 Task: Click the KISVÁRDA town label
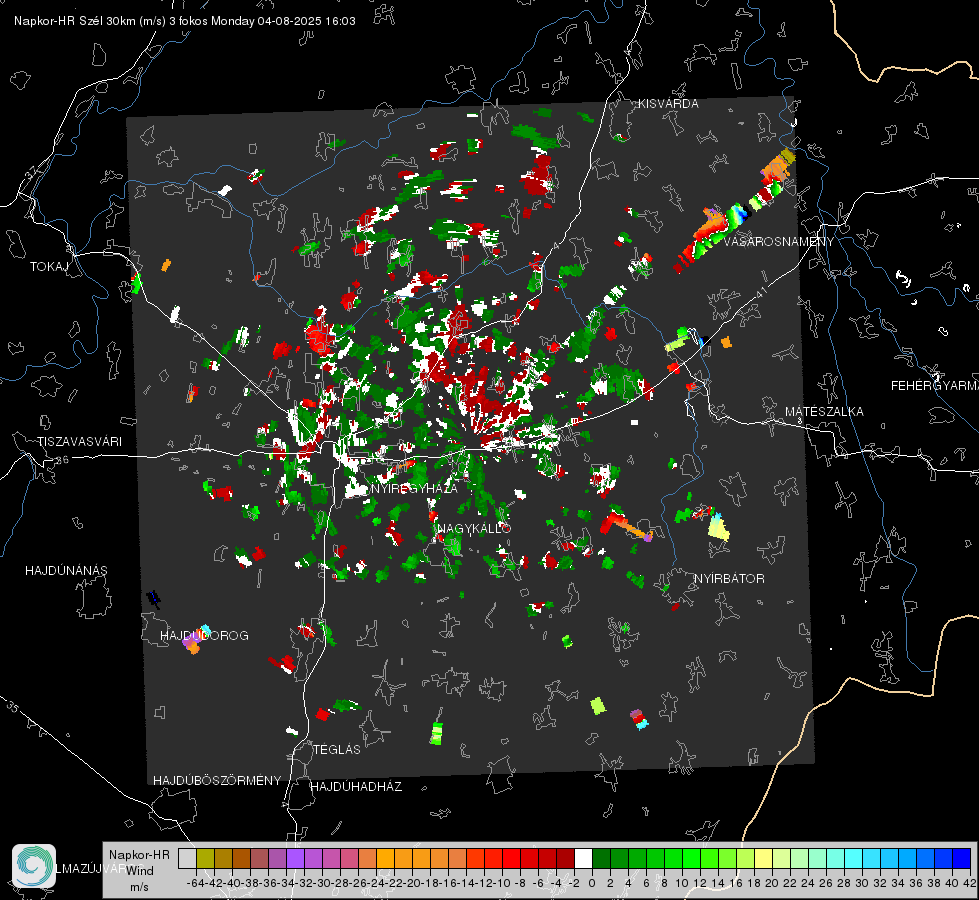pos(668,104)
